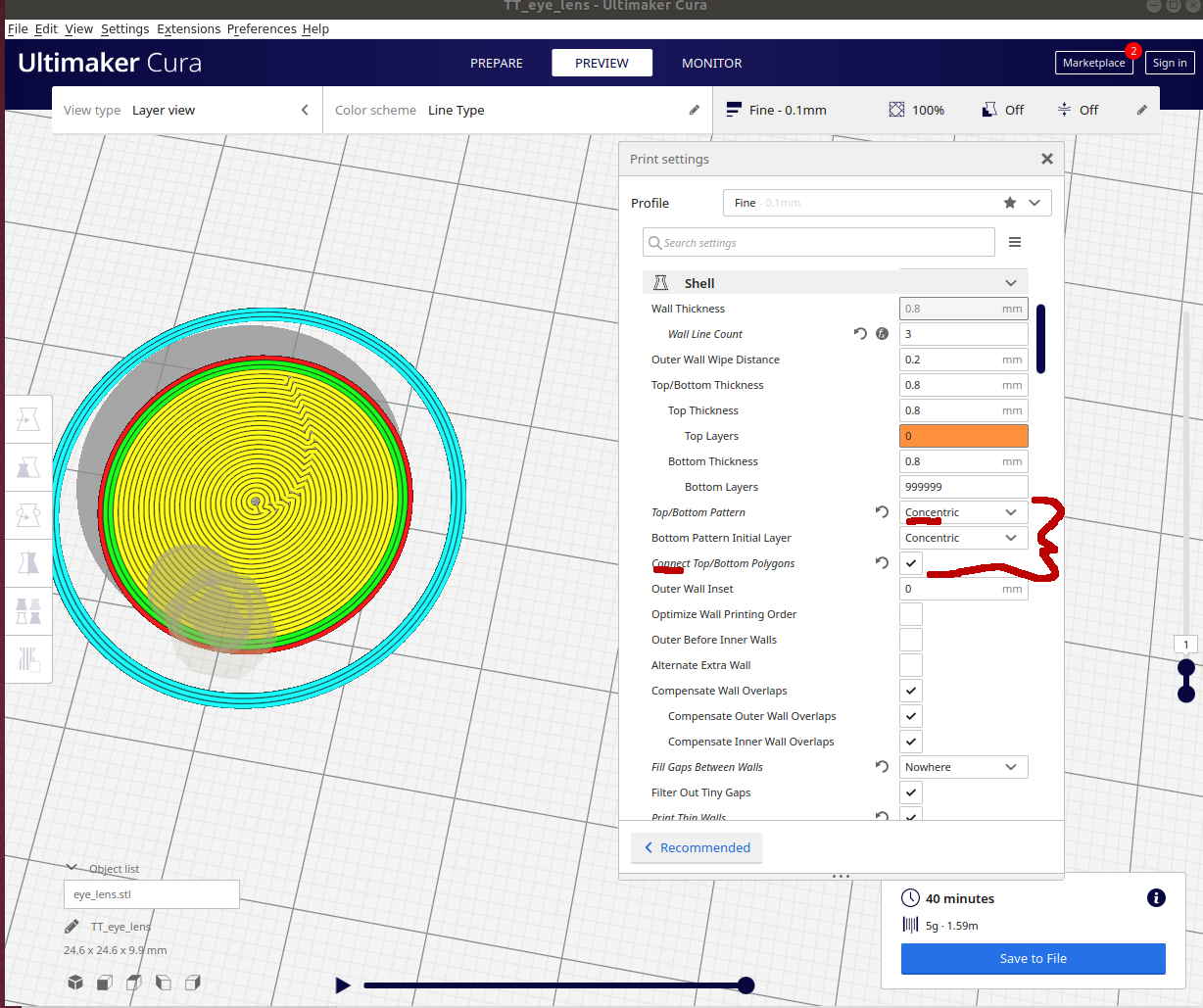Collapse the Shell settings section
Screen dimensions: 1203x1008
[x=1010, y=283]
